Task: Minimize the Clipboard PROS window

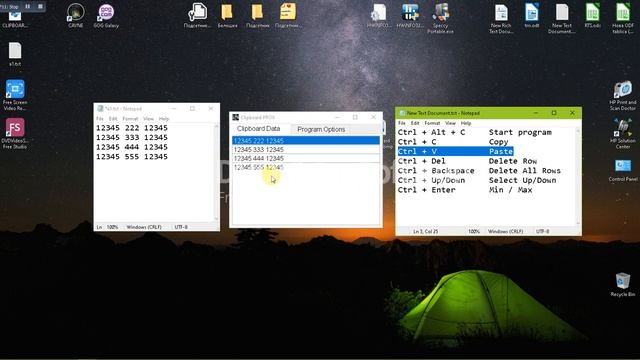Action: [x=337, y=117]
